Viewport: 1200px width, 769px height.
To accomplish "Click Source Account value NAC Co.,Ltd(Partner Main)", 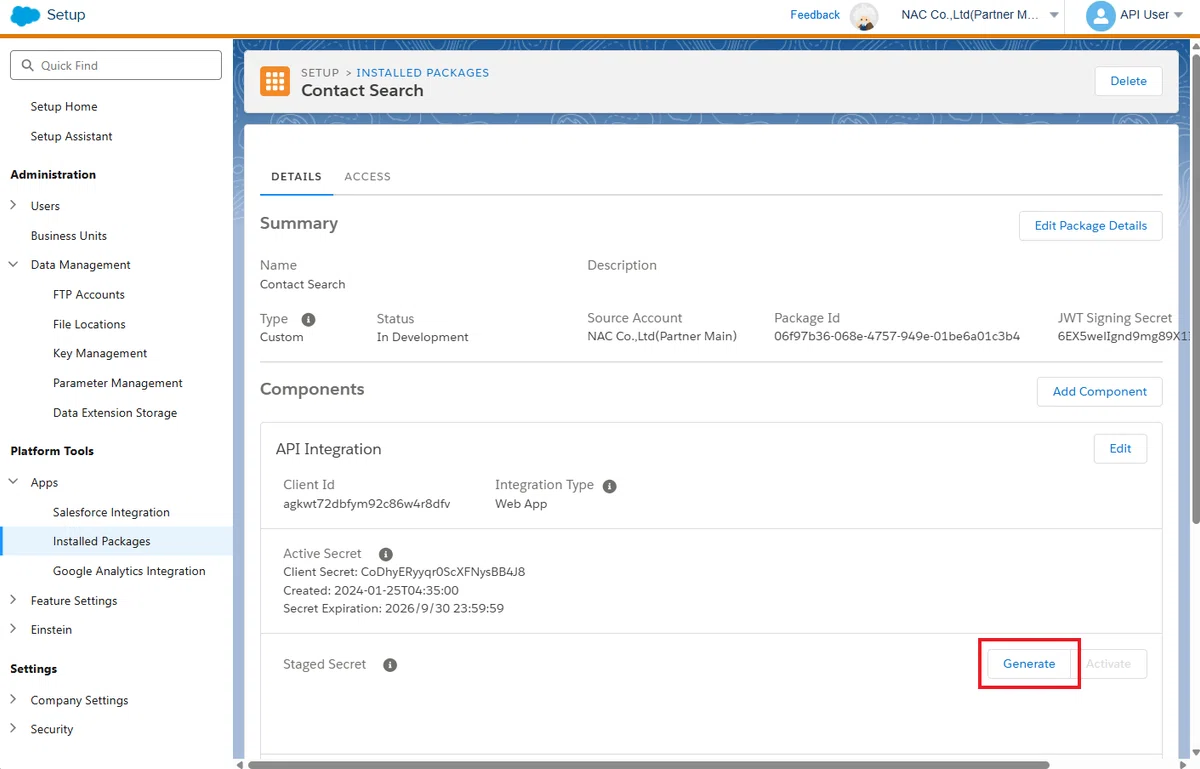I will (662, 337).
